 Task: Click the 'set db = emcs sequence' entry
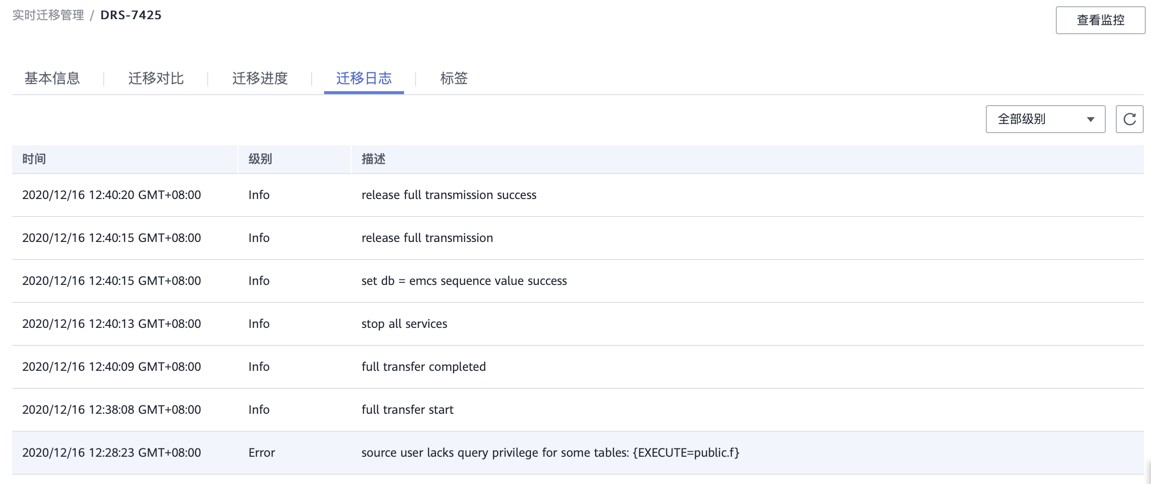click(464, 281)
